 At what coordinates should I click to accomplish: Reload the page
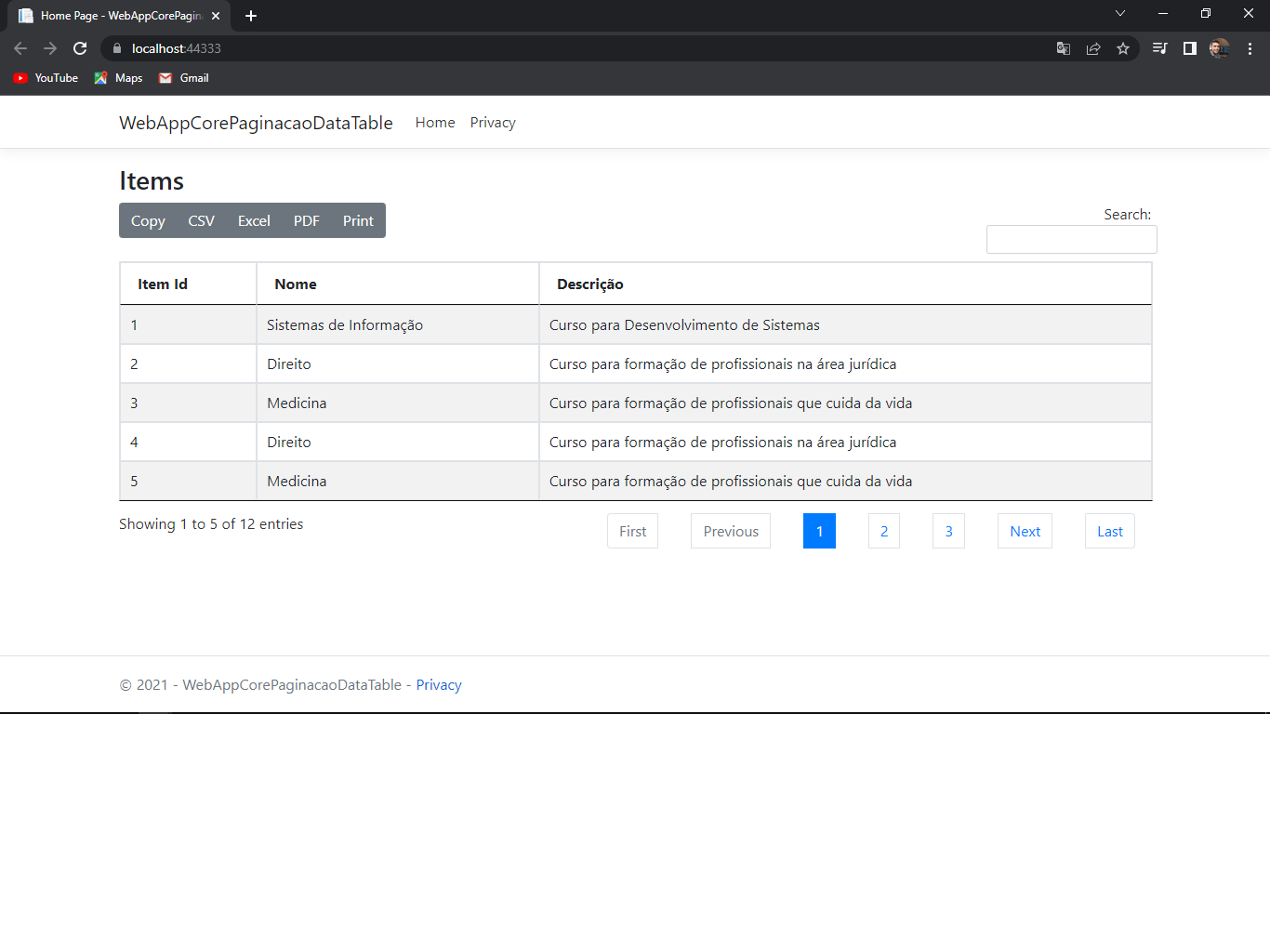80,48
